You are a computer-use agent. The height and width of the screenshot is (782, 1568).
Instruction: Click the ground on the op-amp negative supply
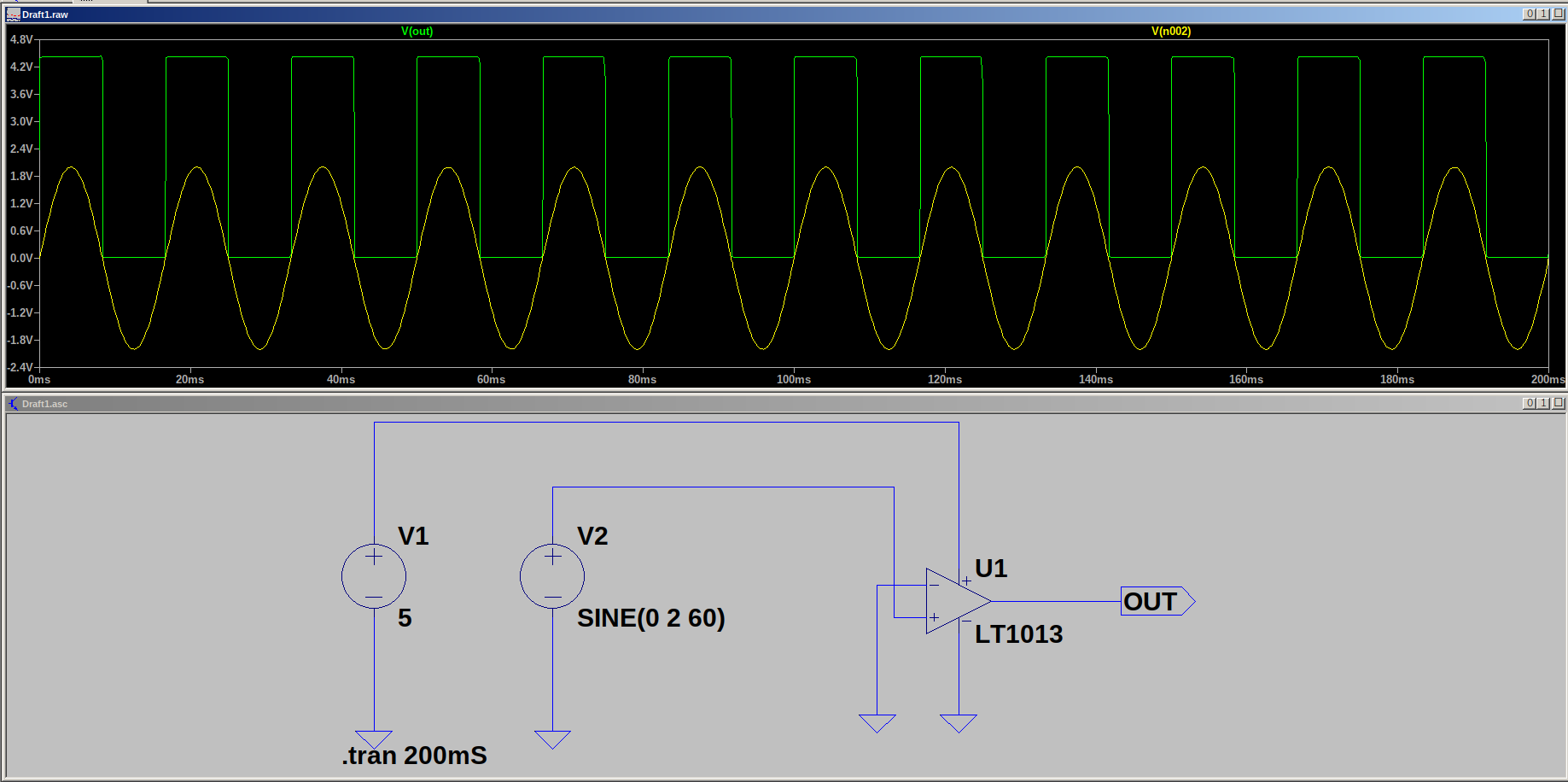pyautogui.click(x=959, y=724)
